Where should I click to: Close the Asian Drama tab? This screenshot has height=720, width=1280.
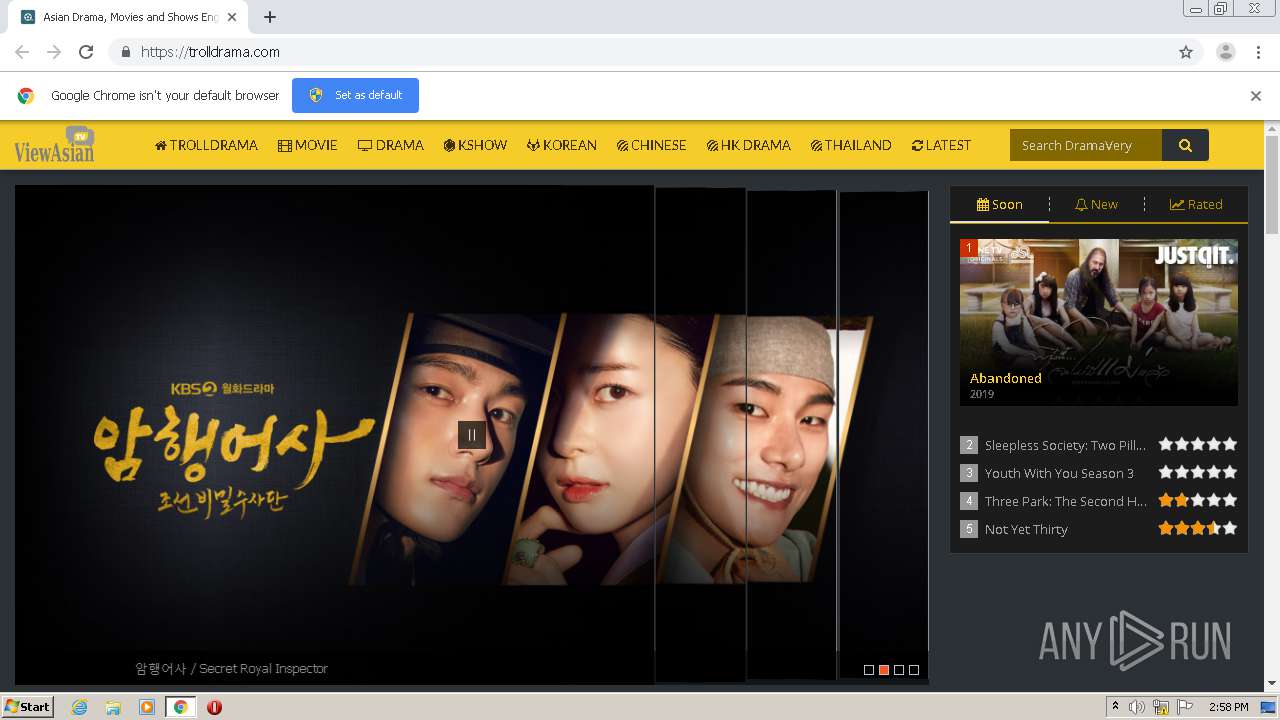(232, 17)
